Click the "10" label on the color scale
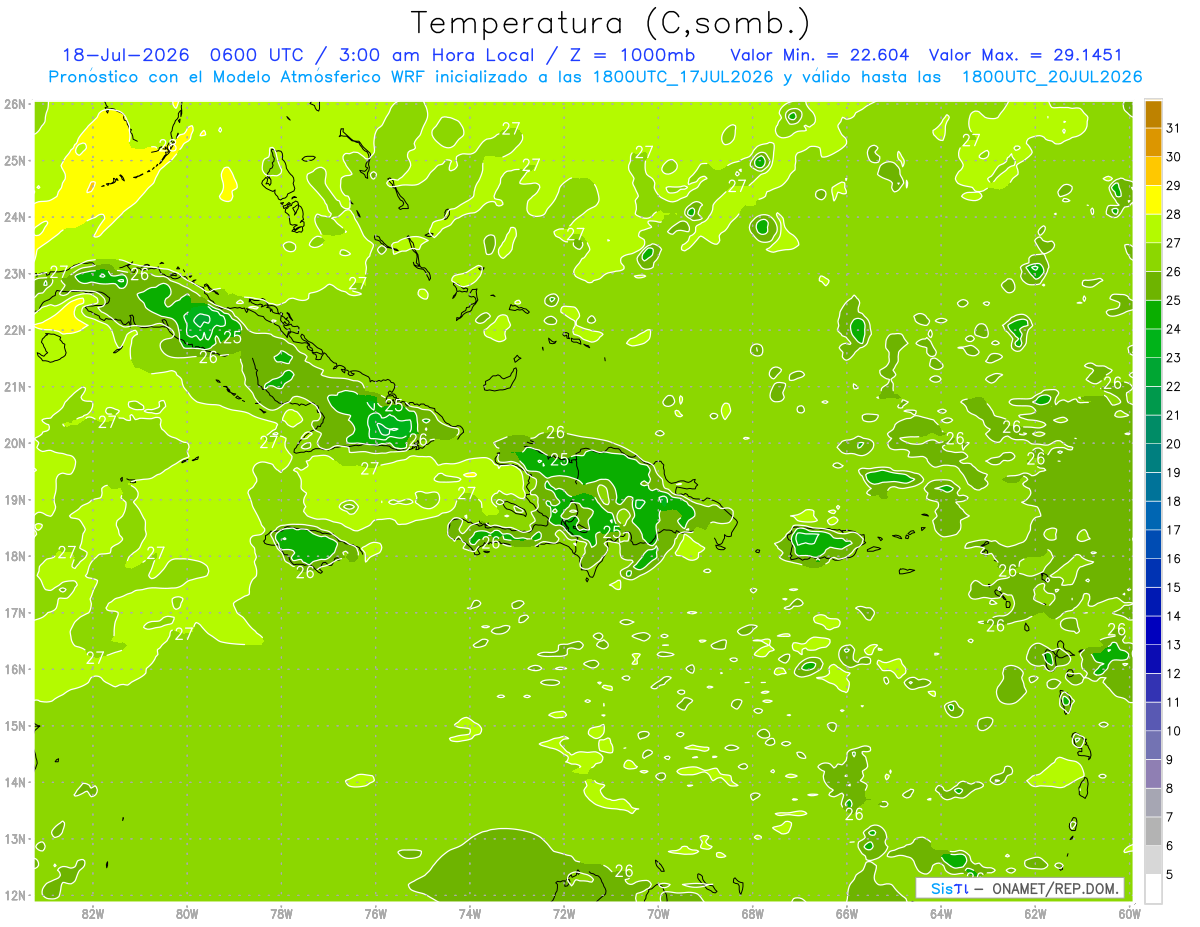Viewport: 1200px width, 927px height. [x=1174, y=731]
